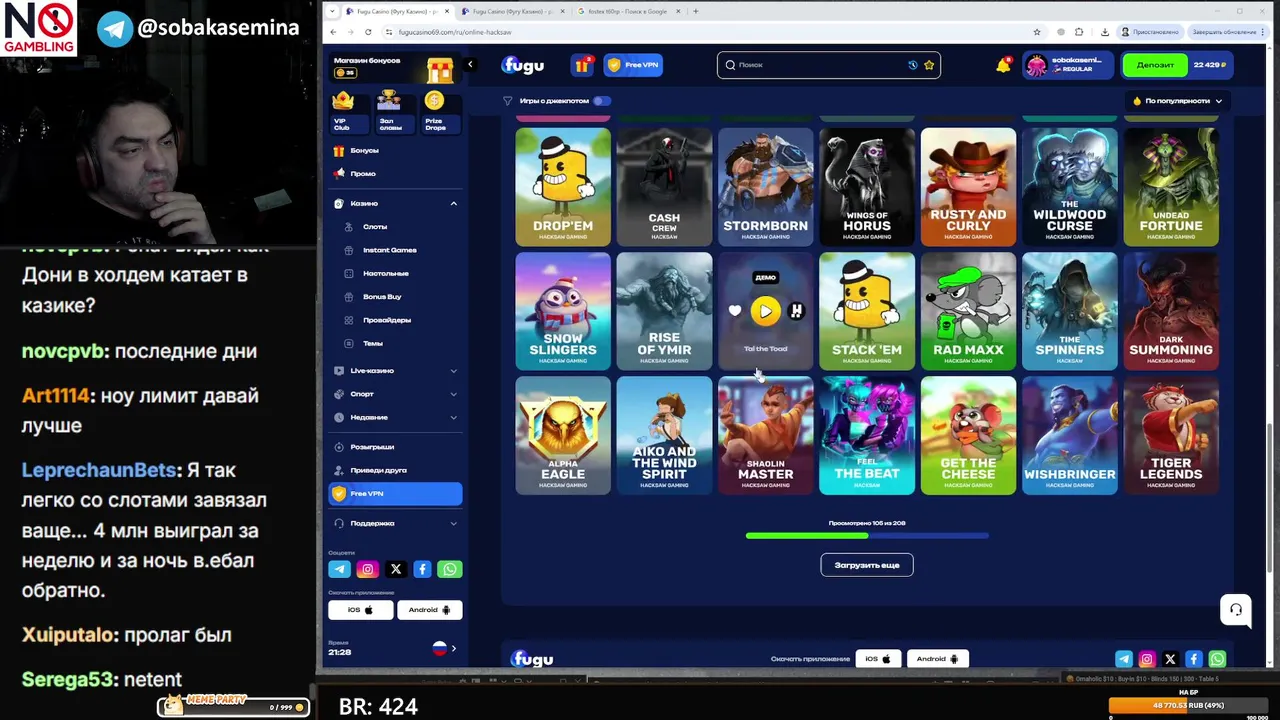Viewport: 1280px width, 720px height.
Task: Open a new browser tab
Action: tap(696, 11)
